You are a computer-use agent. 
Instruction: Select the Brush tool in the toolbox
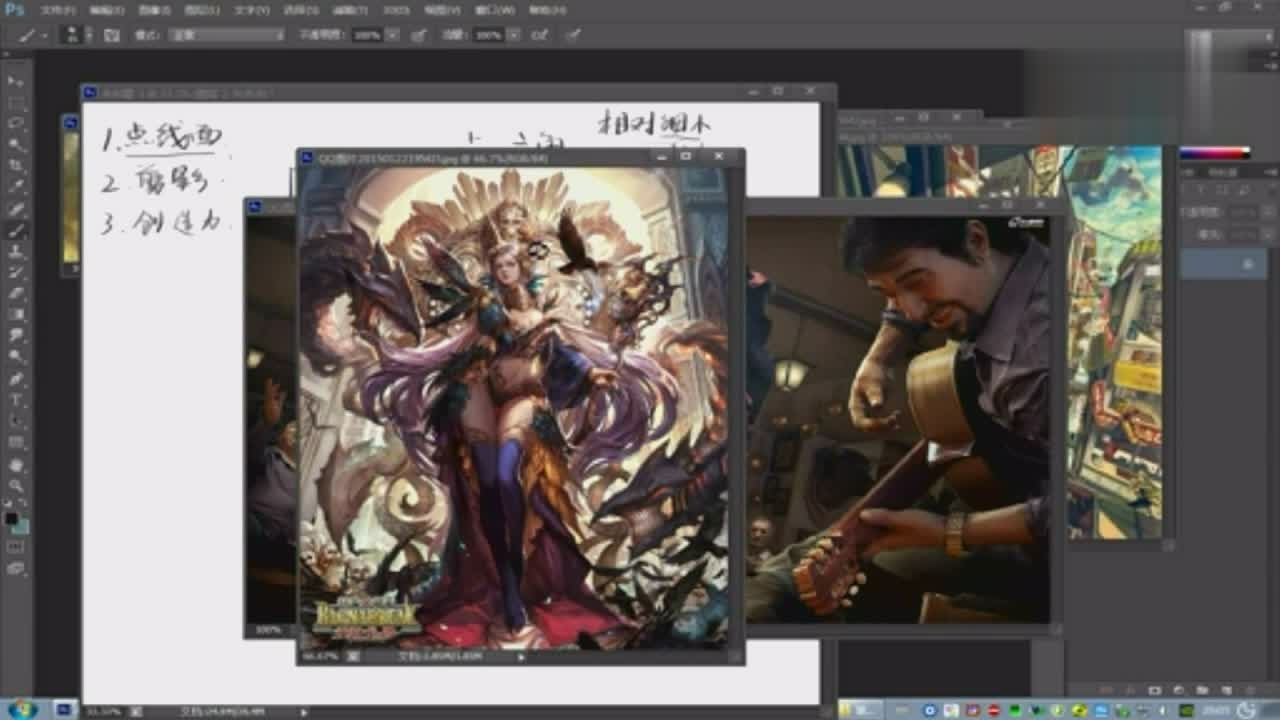point(16,229)
